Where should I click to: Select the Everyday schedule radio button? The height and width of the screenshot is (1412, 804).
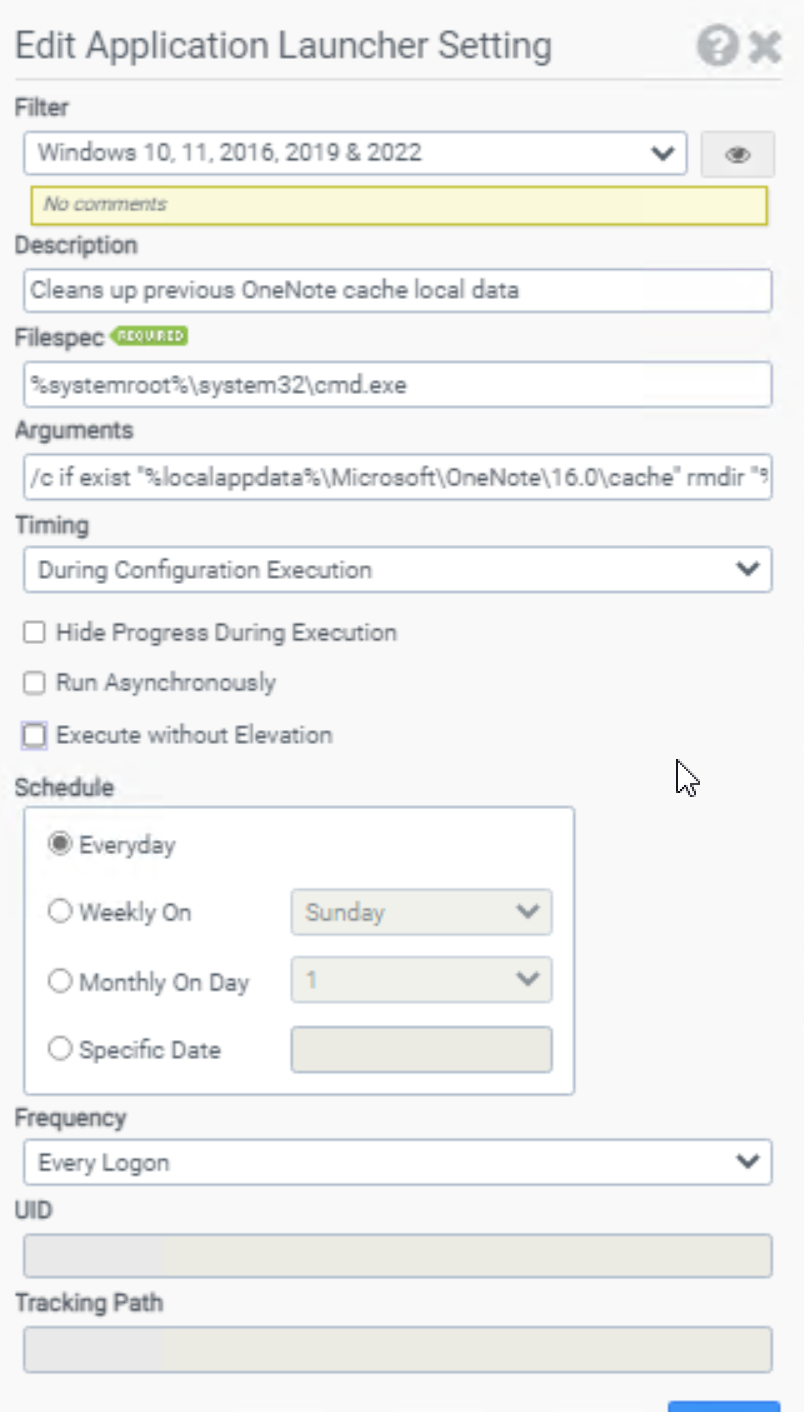(61, 845)
